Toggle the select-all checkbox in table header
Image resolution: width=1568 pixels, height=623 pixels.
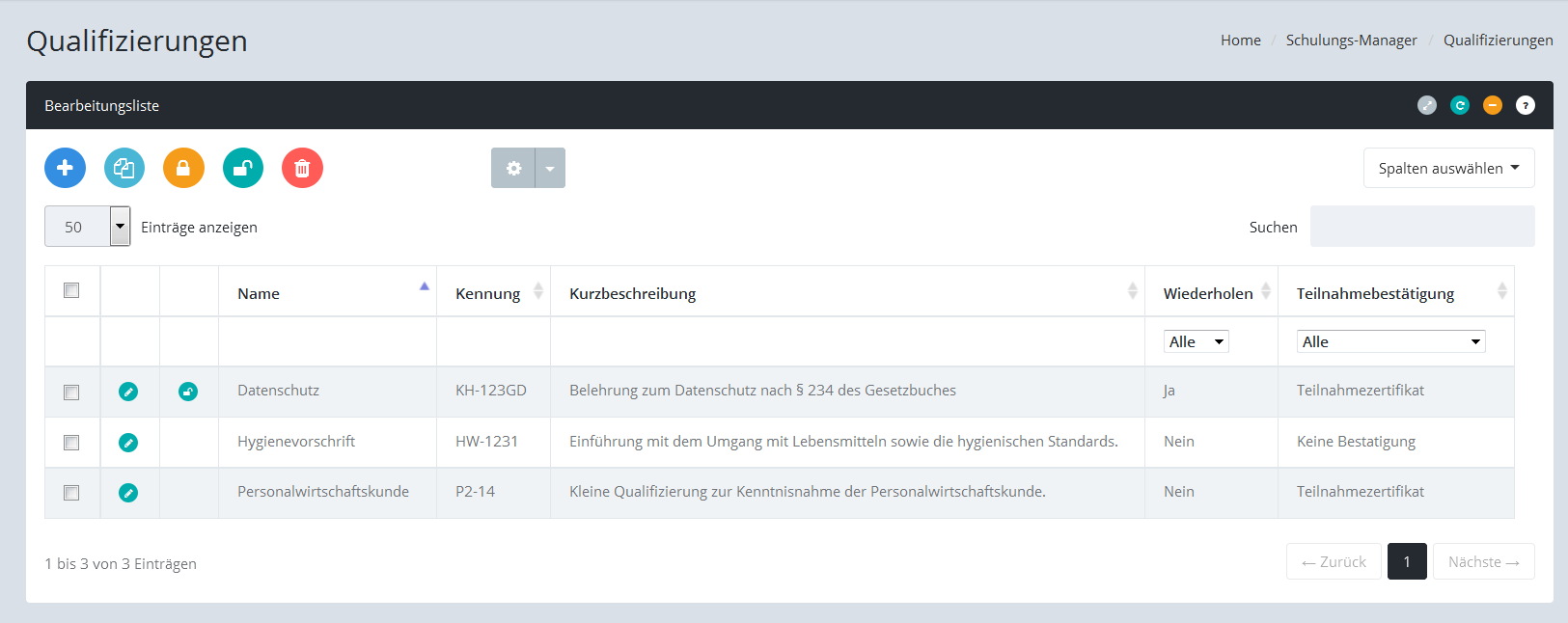[71, 290]
